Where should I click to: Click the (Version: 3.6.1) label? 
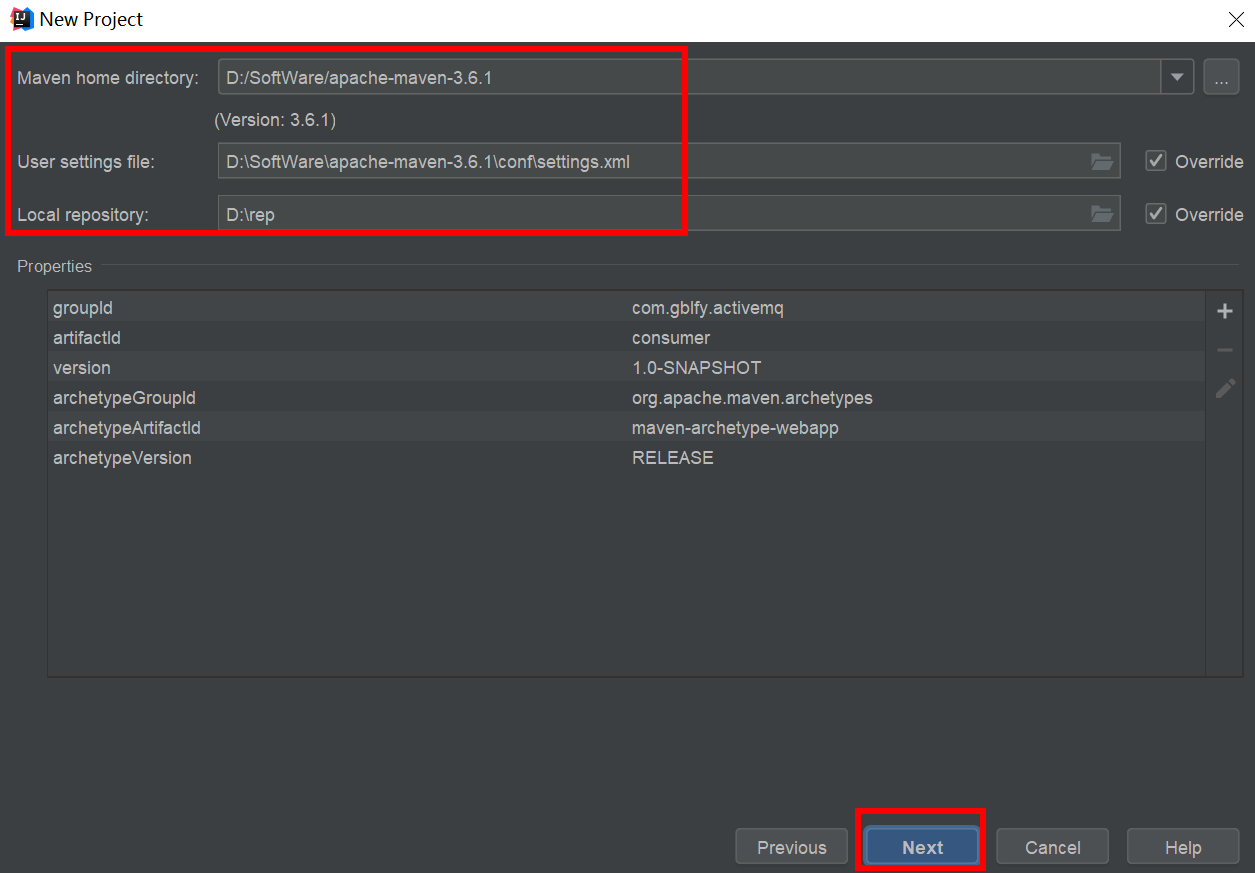pyautogui.click(x=275, y=120)
